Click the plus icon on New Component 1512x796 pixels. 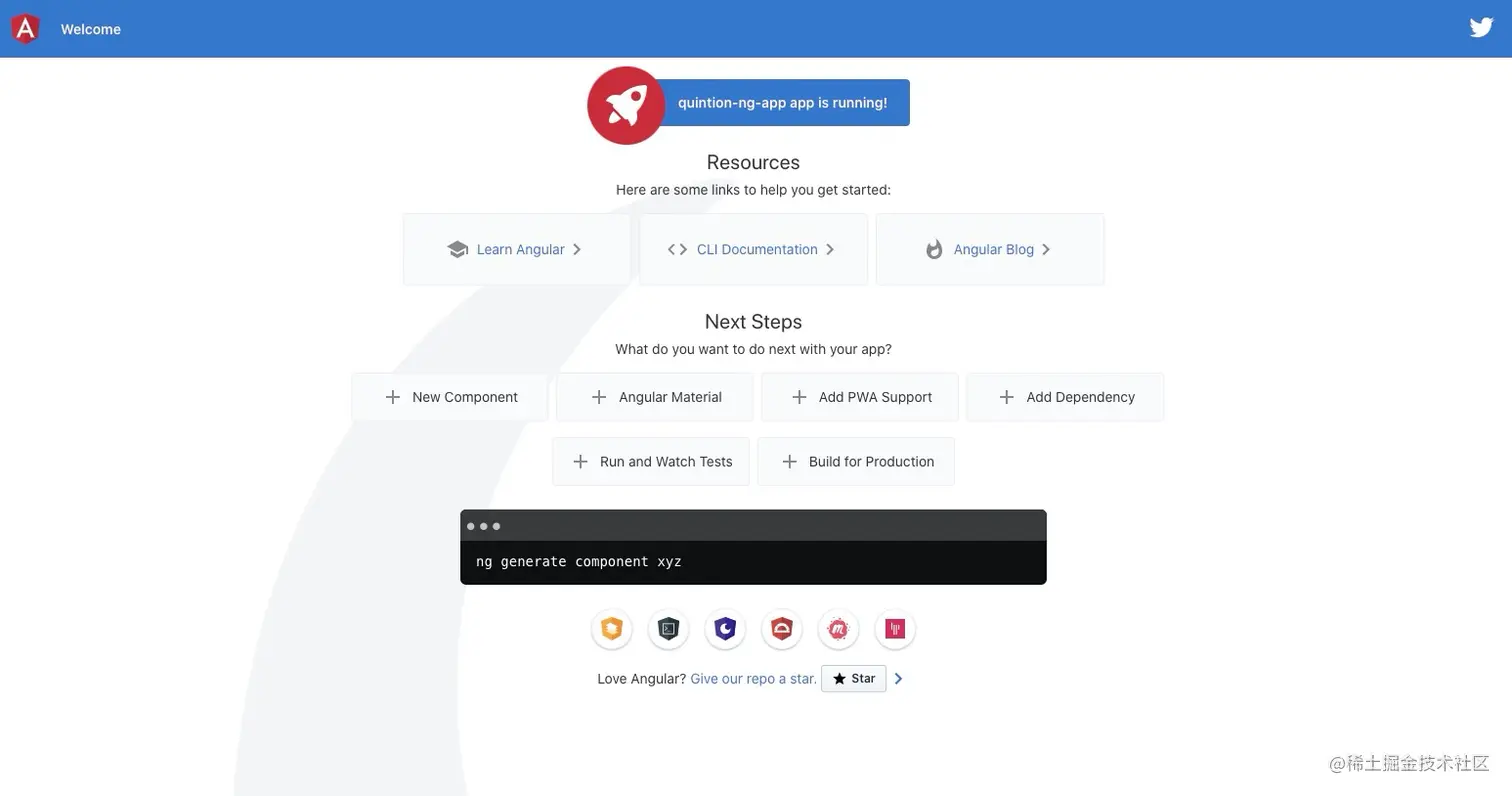point(393,397)
